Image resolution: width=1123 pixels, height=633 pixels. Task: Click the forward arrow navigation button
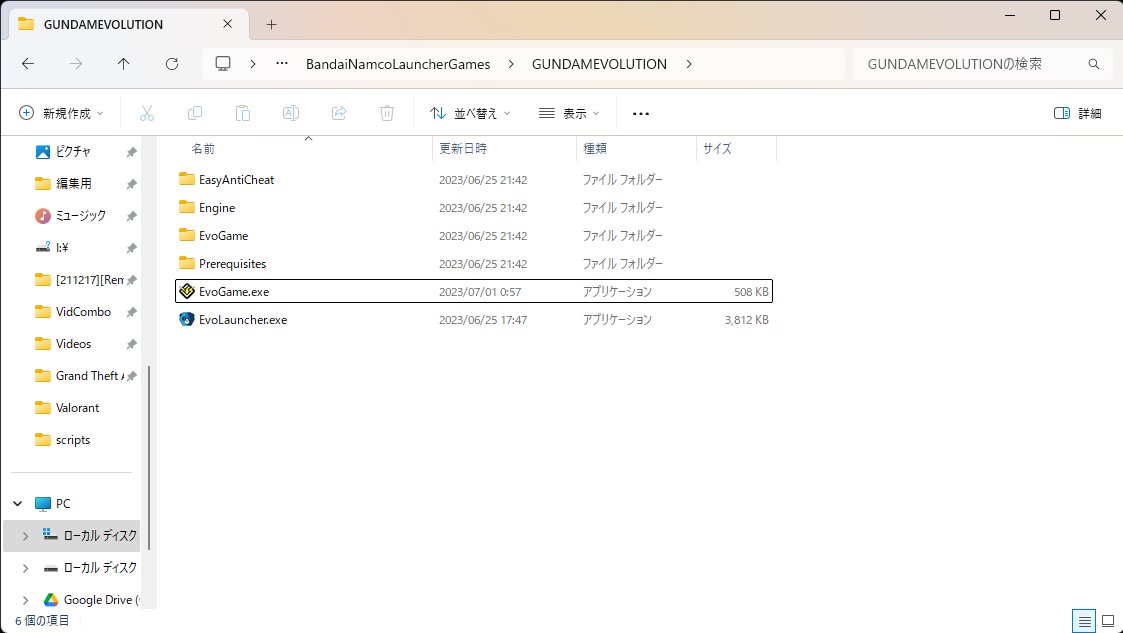(75, 64)
